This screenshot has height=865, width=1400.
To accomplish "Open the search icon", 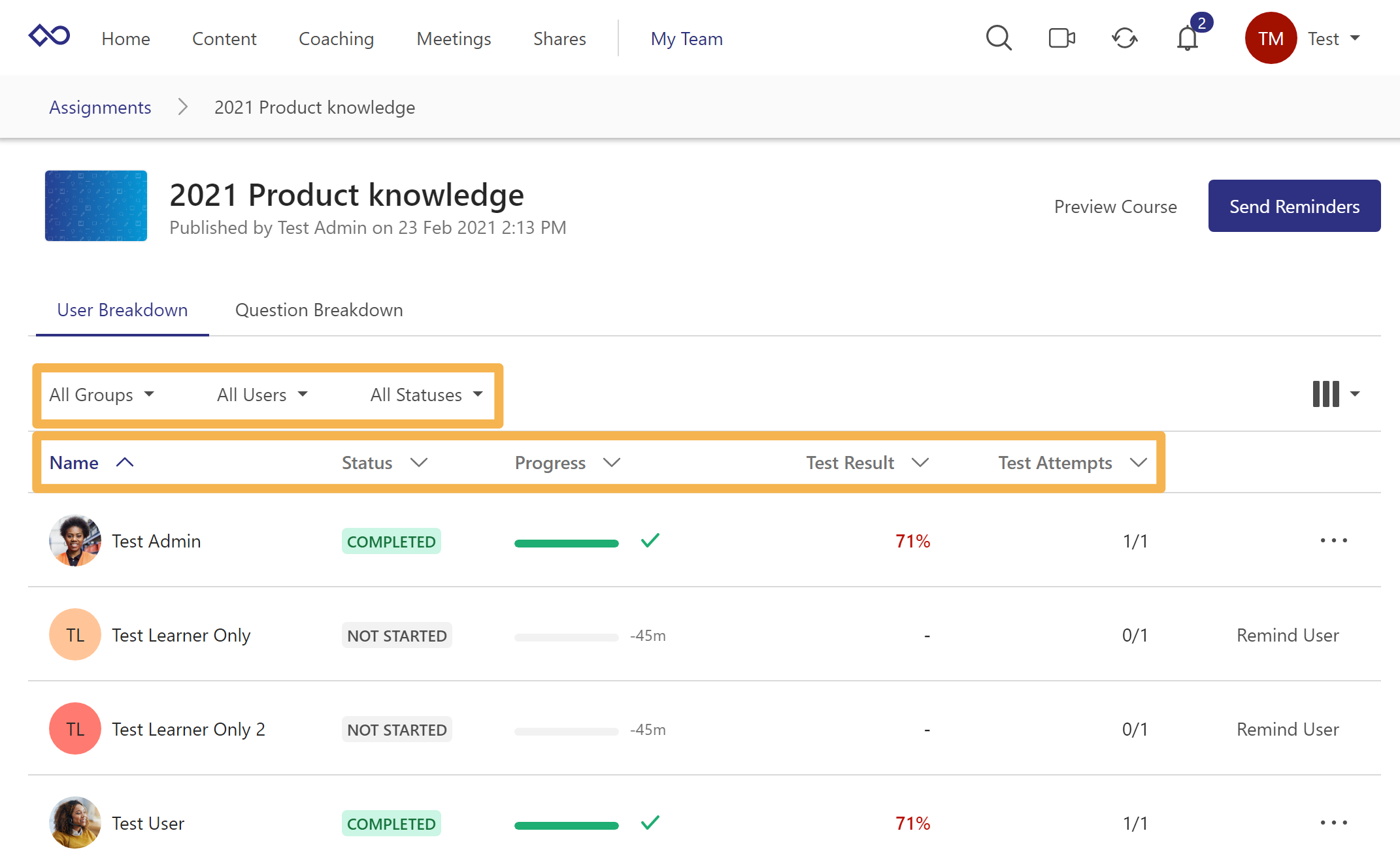I will (999, 38).
